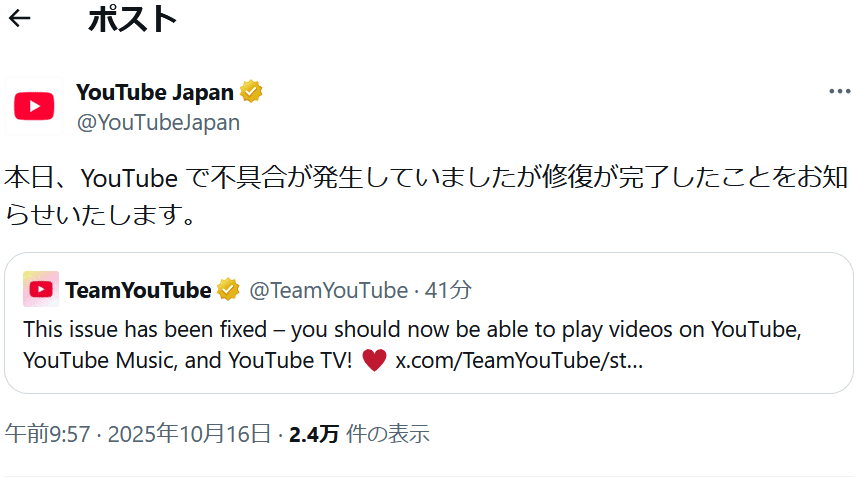Open the TeamYouTube display name link
The height and width of the screenshot is (484, 862).
(138, 290)
